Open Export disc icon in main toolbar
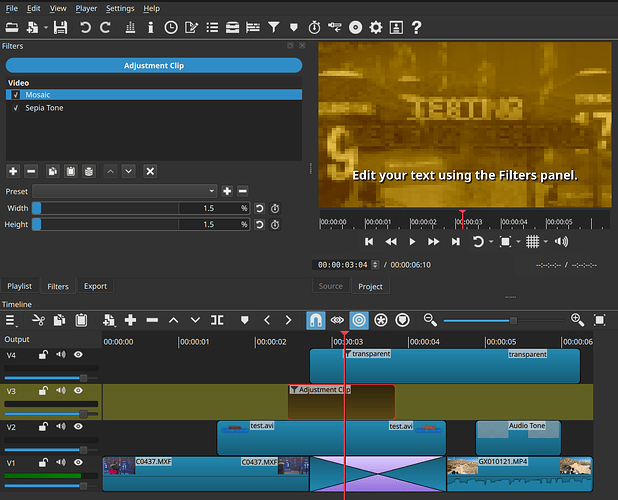 356,27
